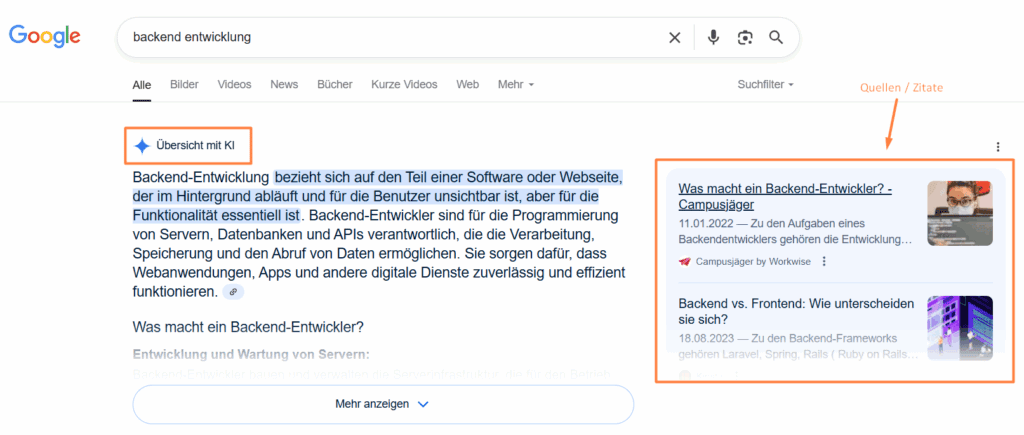Image resolution: width=1024 pixels, height=435 pixels.
Task: Open Google Lens image search icon
Action: tap(744, 38)
